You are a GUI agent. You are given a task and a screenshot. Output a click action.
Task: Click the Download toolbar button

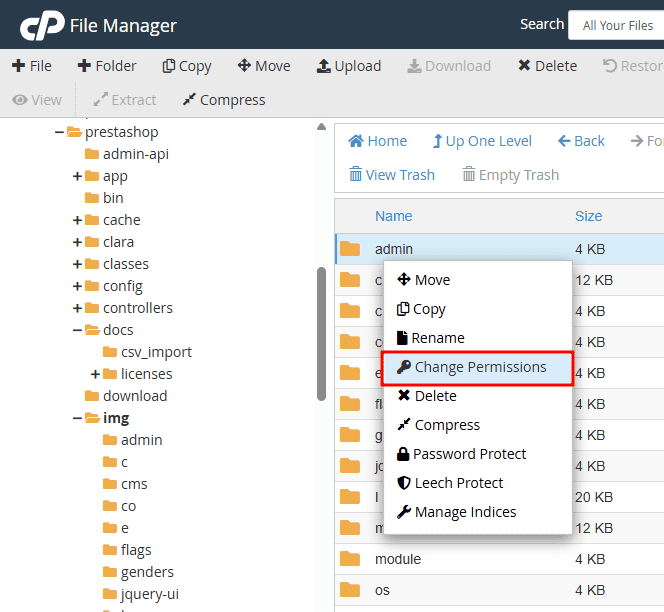pyautogui.click(x=449, y=66)
